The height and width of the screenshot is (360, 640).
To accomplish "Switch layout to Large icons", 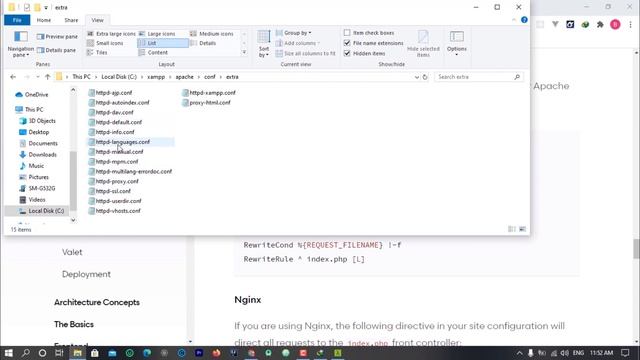I will [157, 34].
